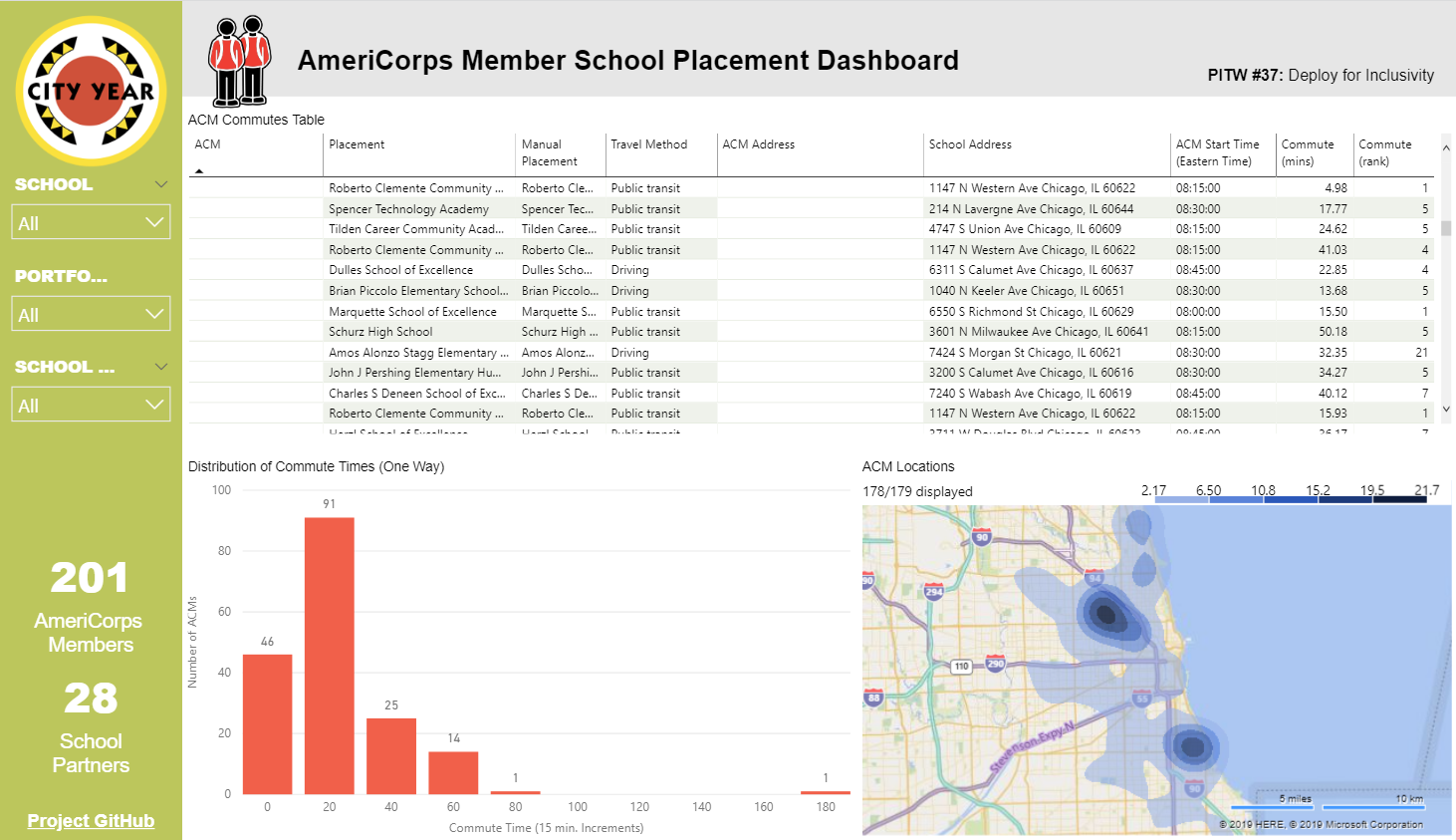Select the histogram bar labeled 46

point(268,724)
